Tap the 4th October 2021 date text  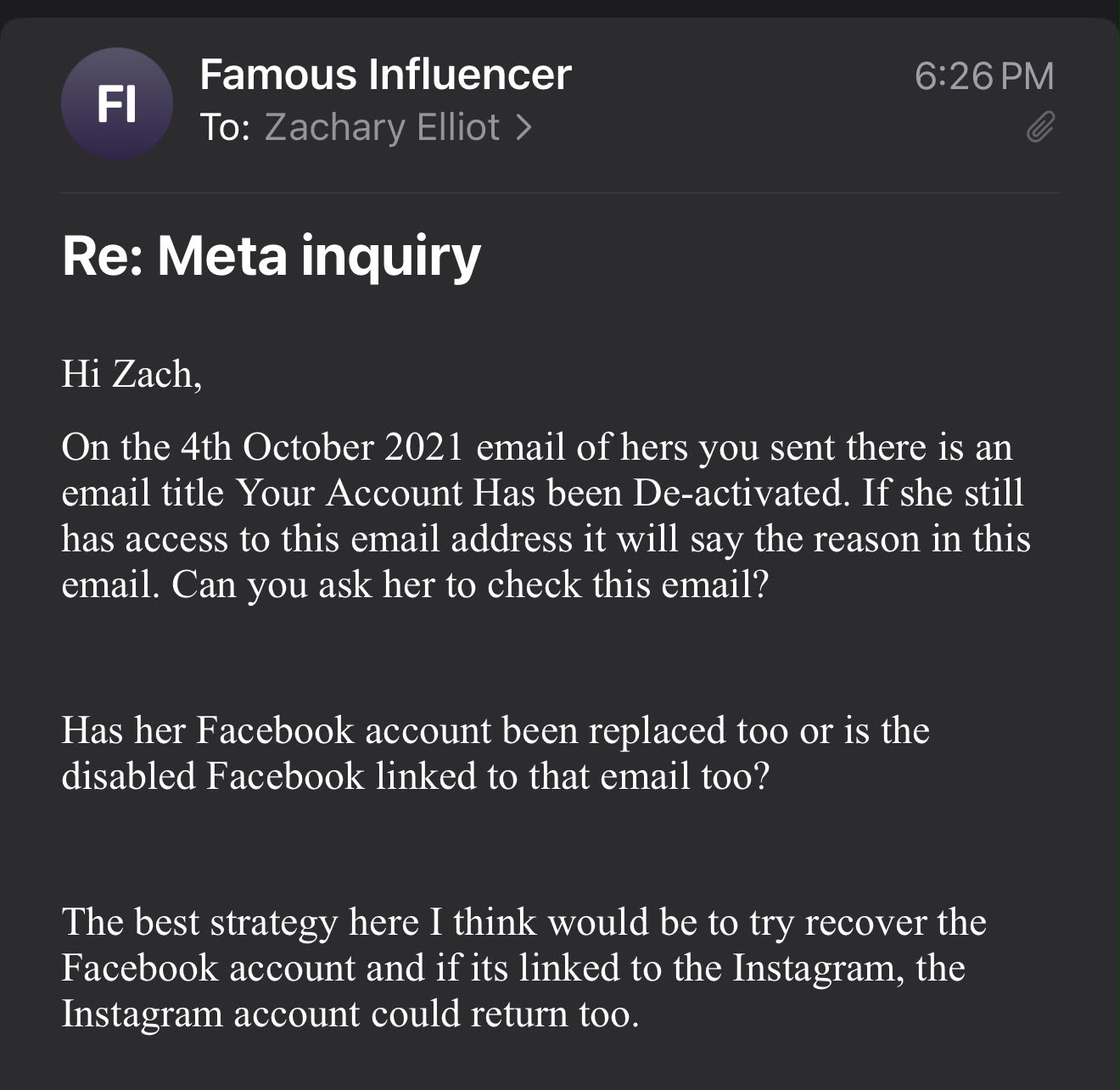tap(322, 446)
